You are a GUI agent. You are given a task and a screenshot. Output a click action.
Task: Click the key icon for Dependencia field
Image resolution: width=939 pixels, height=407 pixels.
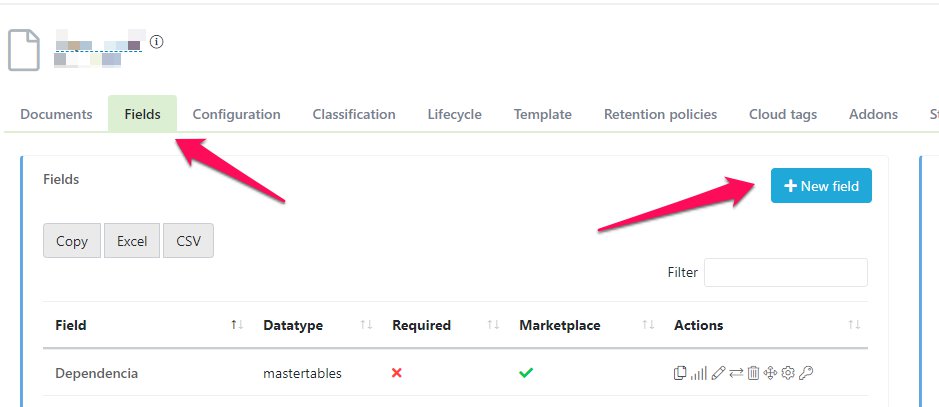[806, 373]
